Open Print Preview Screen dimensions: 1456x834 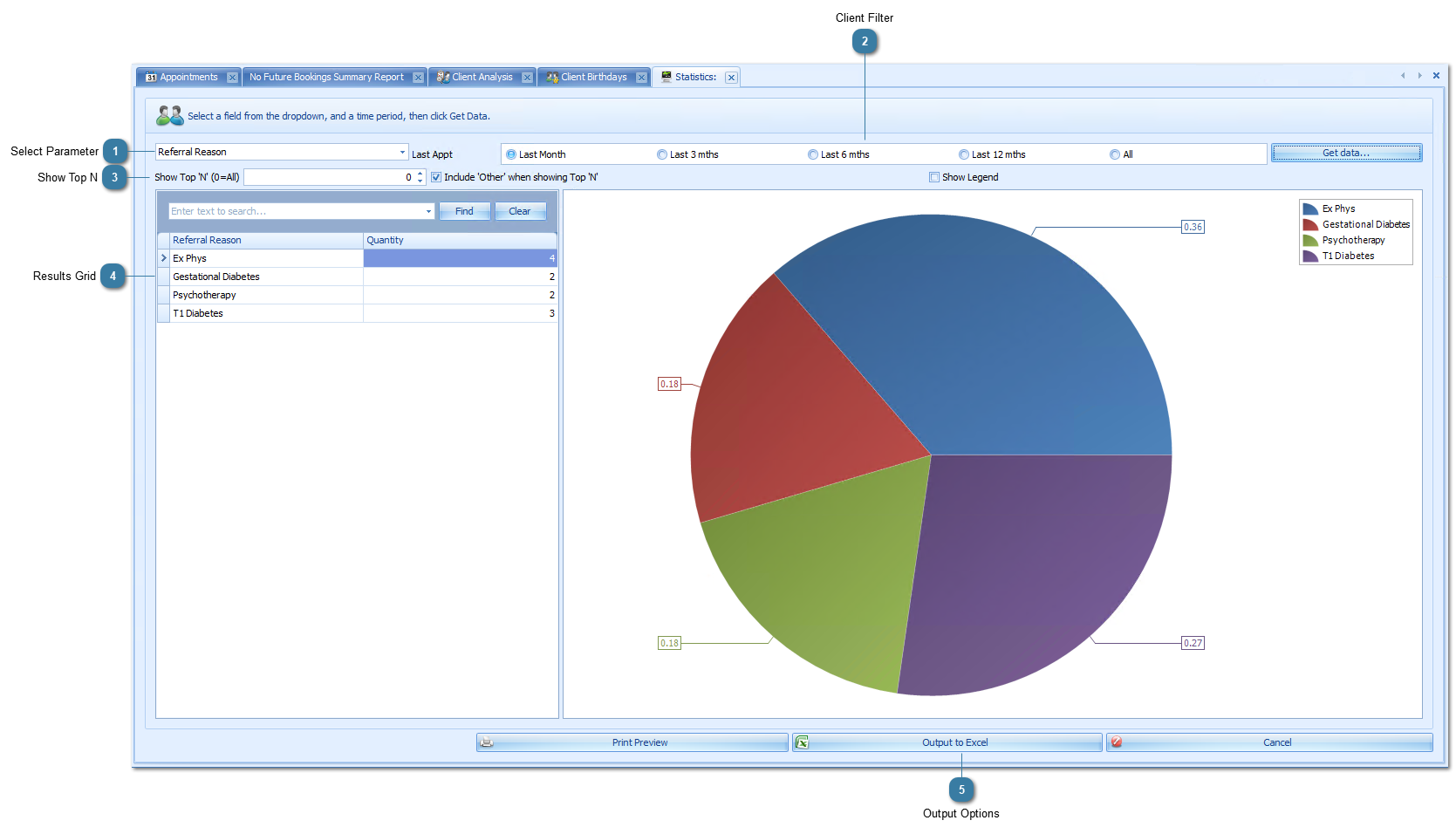632,742
